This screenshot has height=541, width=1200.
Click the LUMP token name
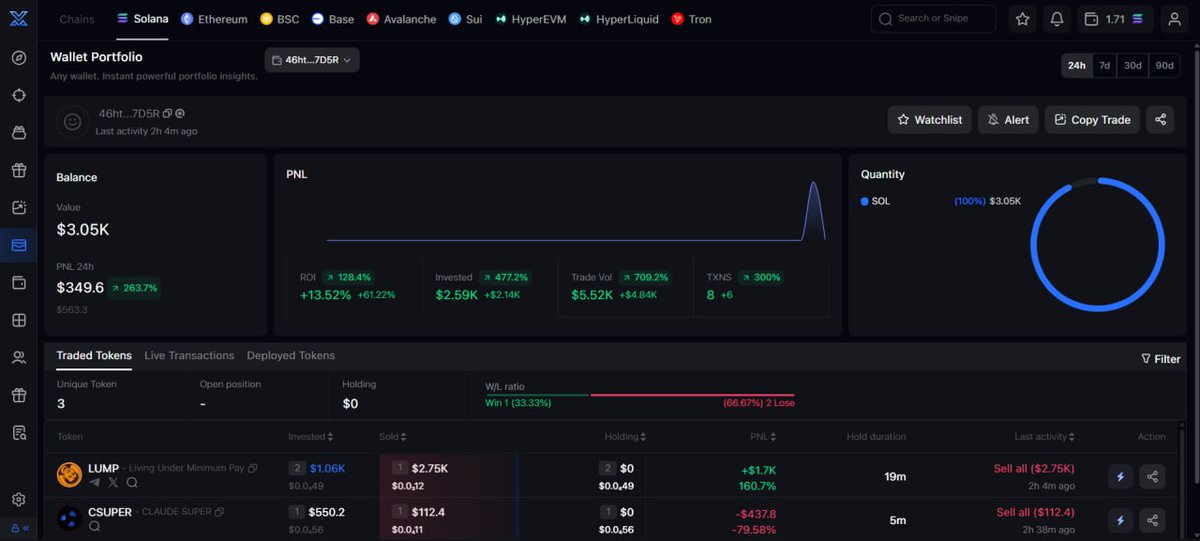pos(103,468)
